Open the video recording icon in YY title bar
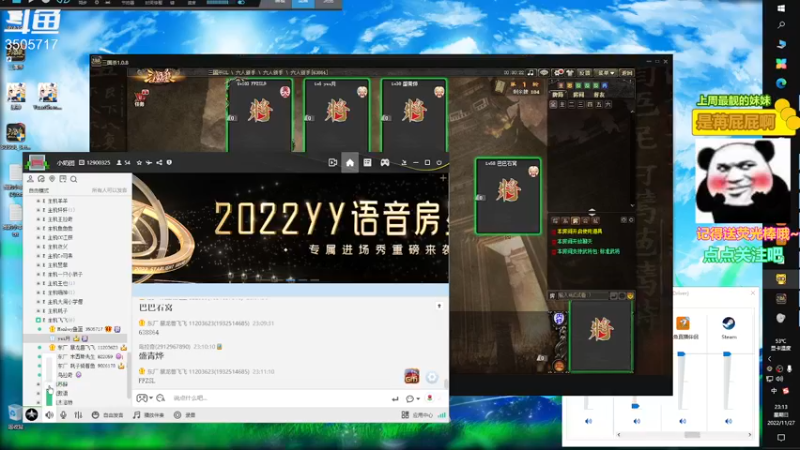Screen dimensions: 800x450 click(333, 163)
